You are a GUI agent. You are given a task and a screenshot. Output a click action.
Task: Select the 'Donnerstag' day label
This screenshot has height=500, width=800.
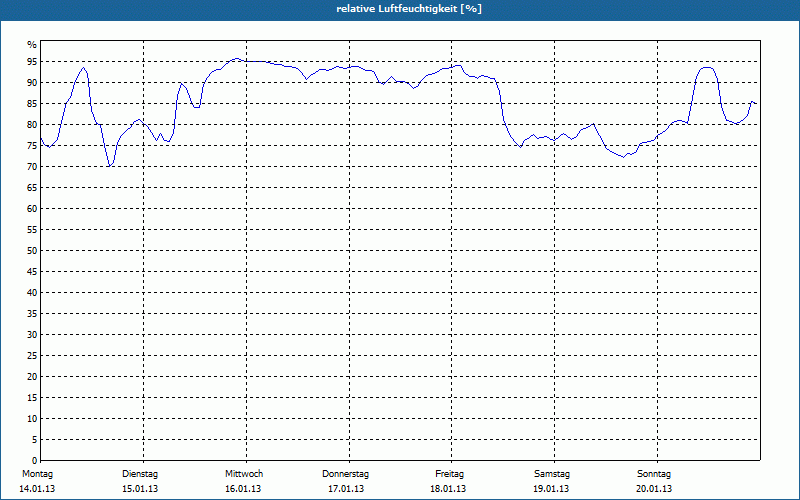coord(345,474)
